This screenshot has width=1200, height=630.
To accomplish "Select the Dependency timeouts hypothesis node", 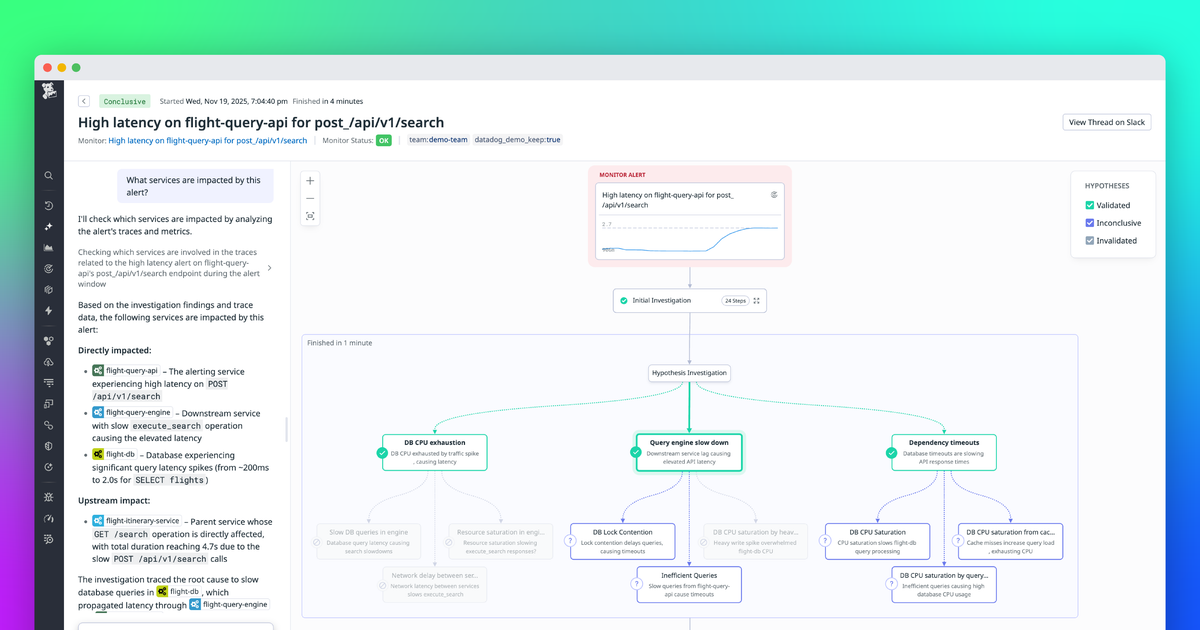I will point(945,451).
